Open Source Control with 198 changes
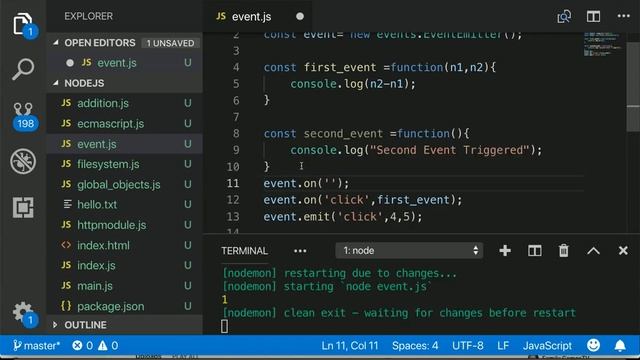 tap(24, 116)
